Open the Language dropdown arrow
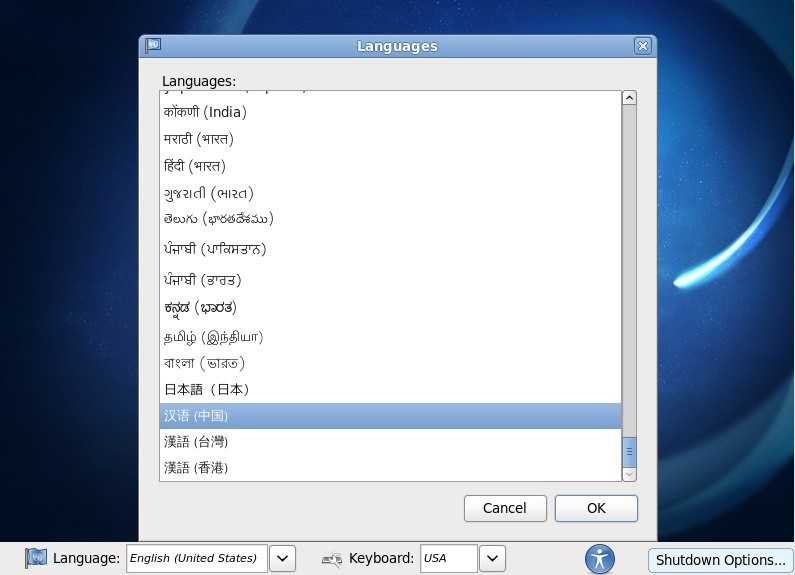Image resolution: width=795 pixels, height=575 pixels. coord(282,558)
